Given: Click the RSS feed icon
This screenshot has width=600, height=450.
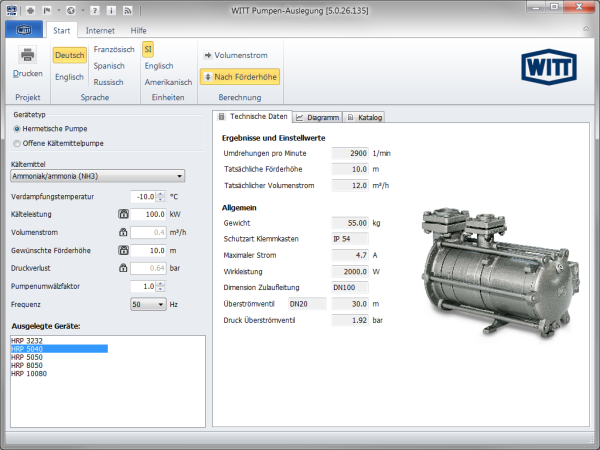Looking at the screenshot, I should click(x=127, y=11).
